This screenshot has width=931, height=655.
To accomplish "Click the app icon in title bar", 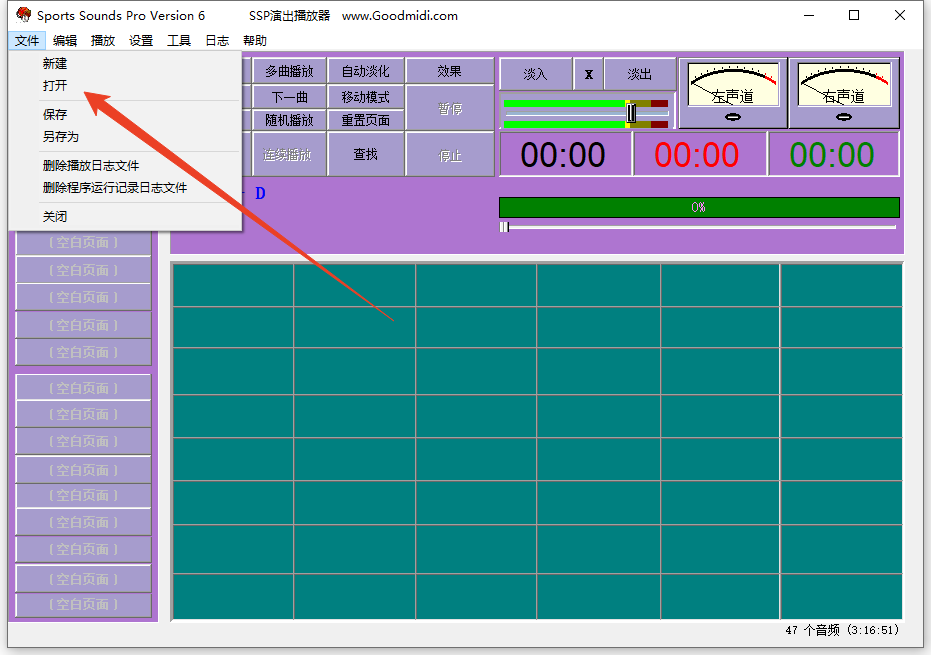I will point(24,15).
